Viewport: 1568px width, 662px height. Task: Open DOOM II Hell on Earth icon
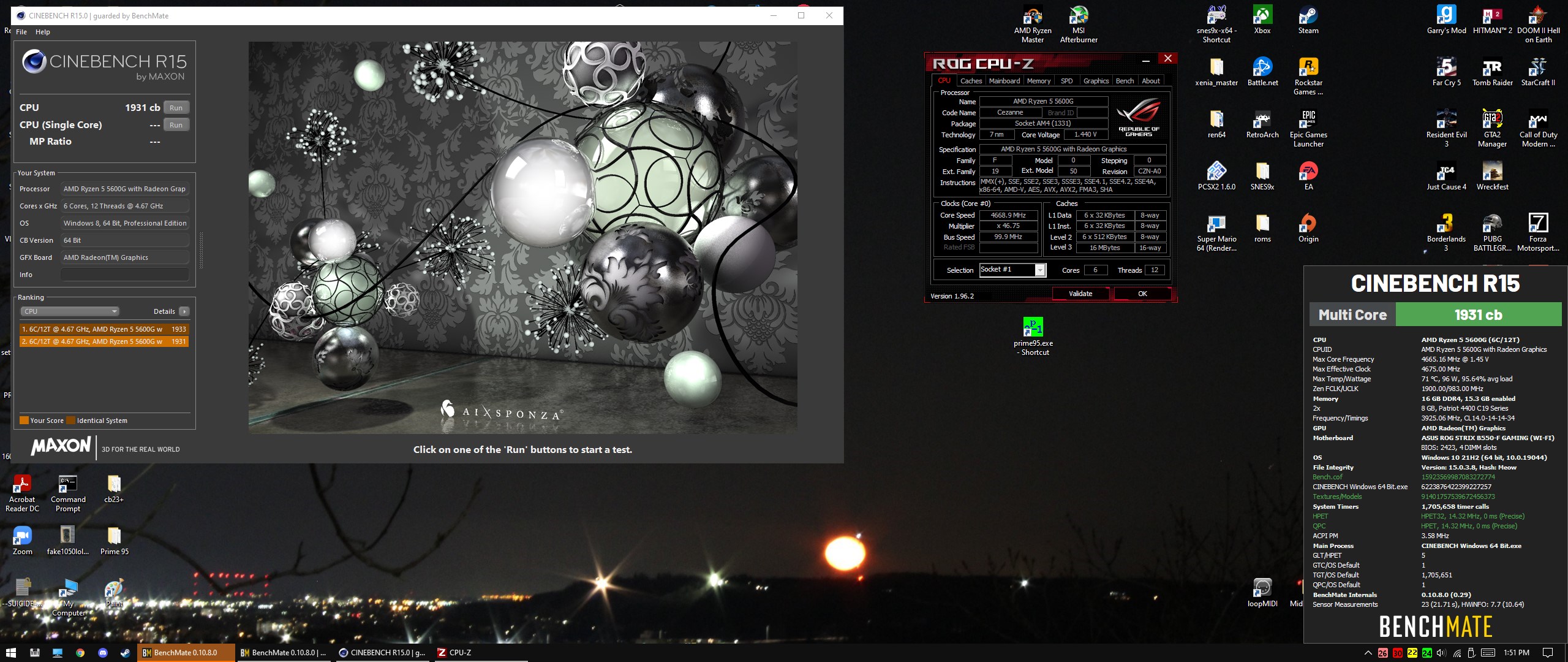[1538, 23]
